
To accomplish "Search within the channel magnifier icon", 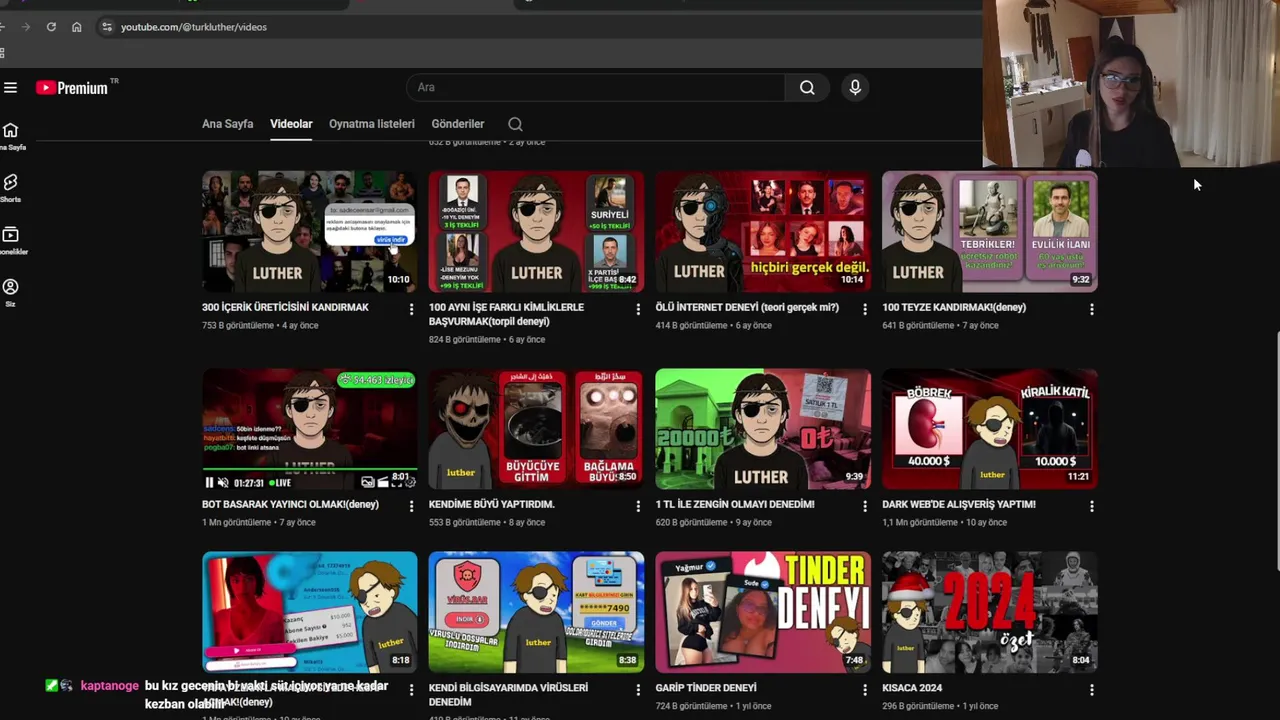I will coord(515,124).
